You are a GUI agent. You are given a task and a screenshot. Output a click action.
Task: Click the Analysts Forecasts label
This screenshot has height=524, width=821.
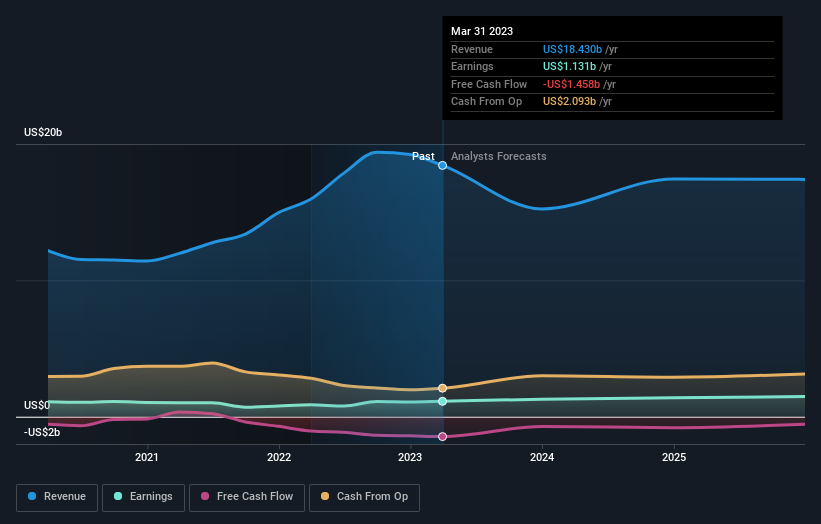click(498, 156)
